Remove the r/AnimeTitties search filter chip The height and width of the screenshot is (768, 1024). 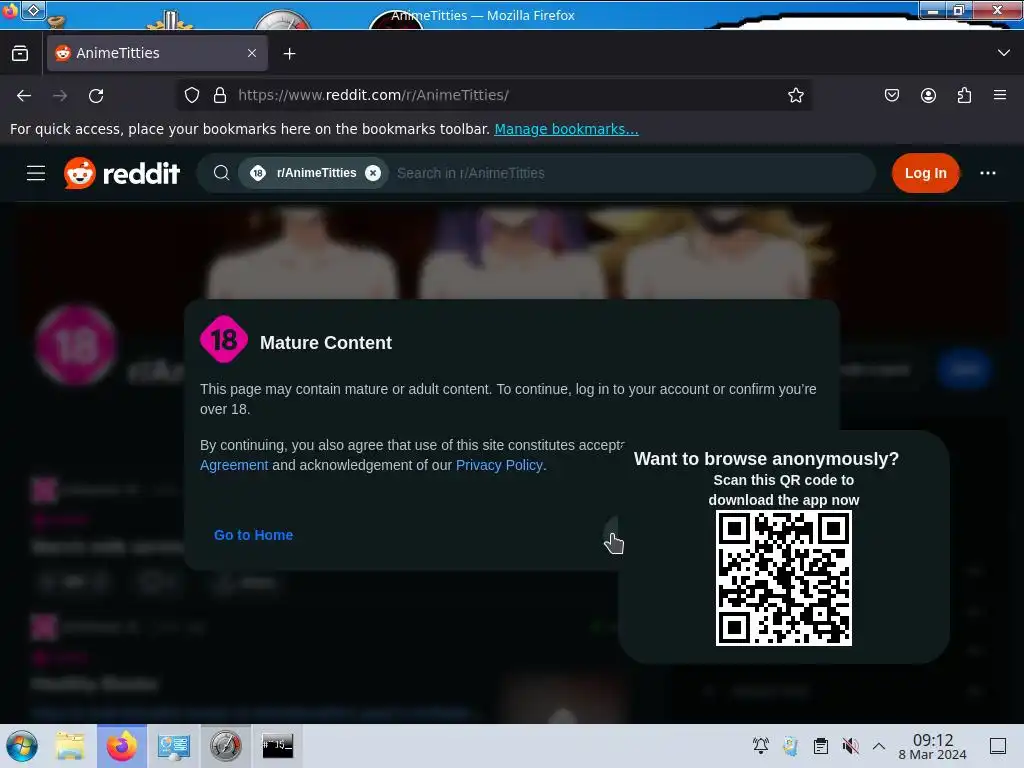(x=373, y=173)
